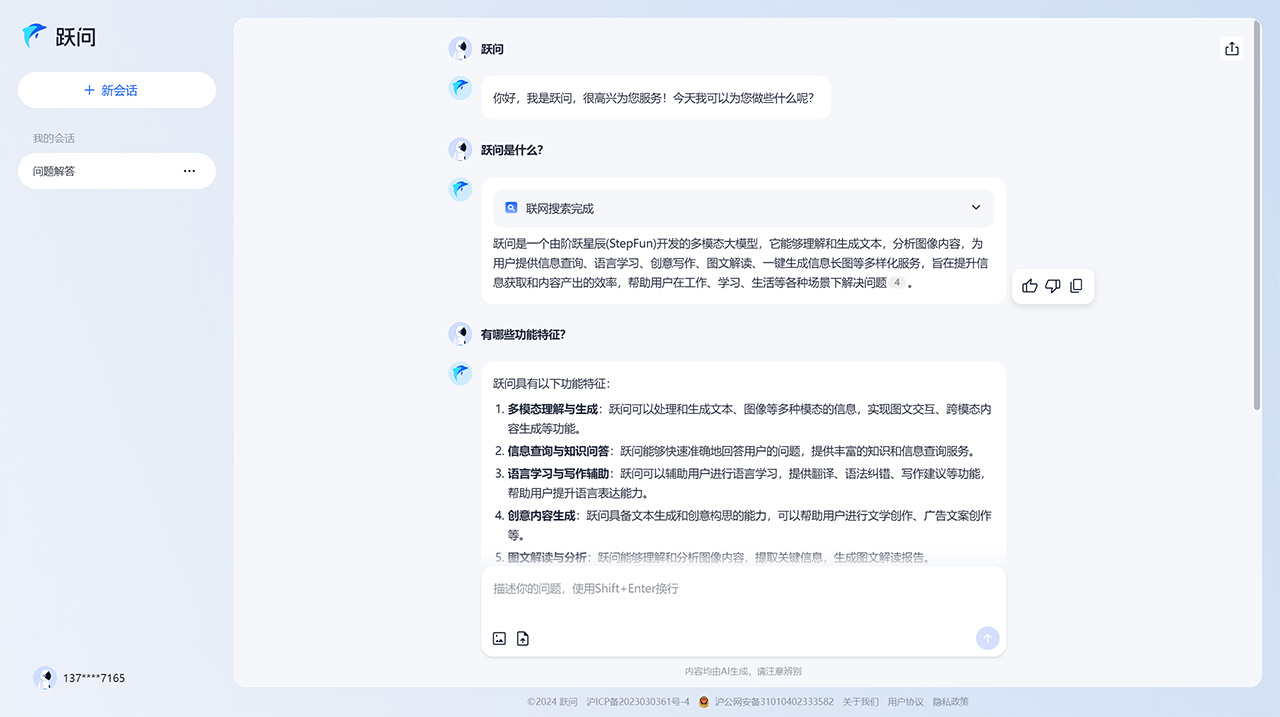This screenshot has width=1280, height=717.
Task: Open the share icon at top right
Action: [1231, 47]
